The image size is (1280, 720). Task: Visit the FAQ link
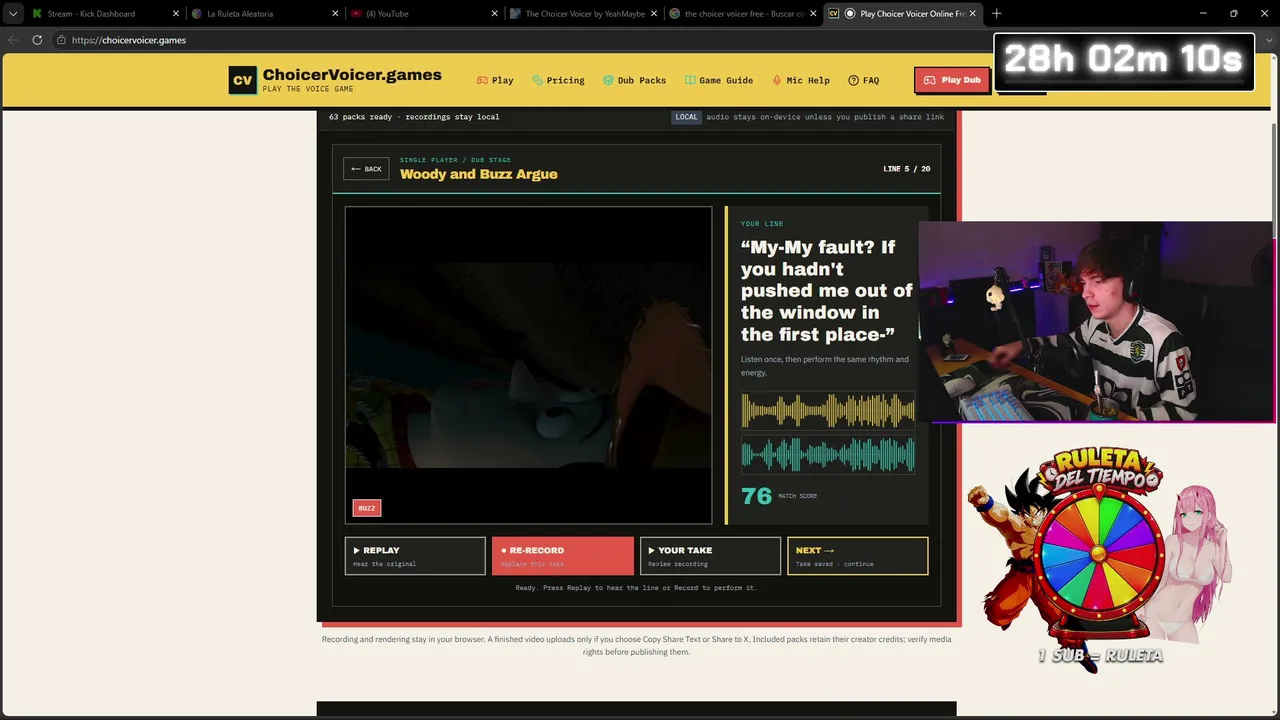(x=864, y=80)
